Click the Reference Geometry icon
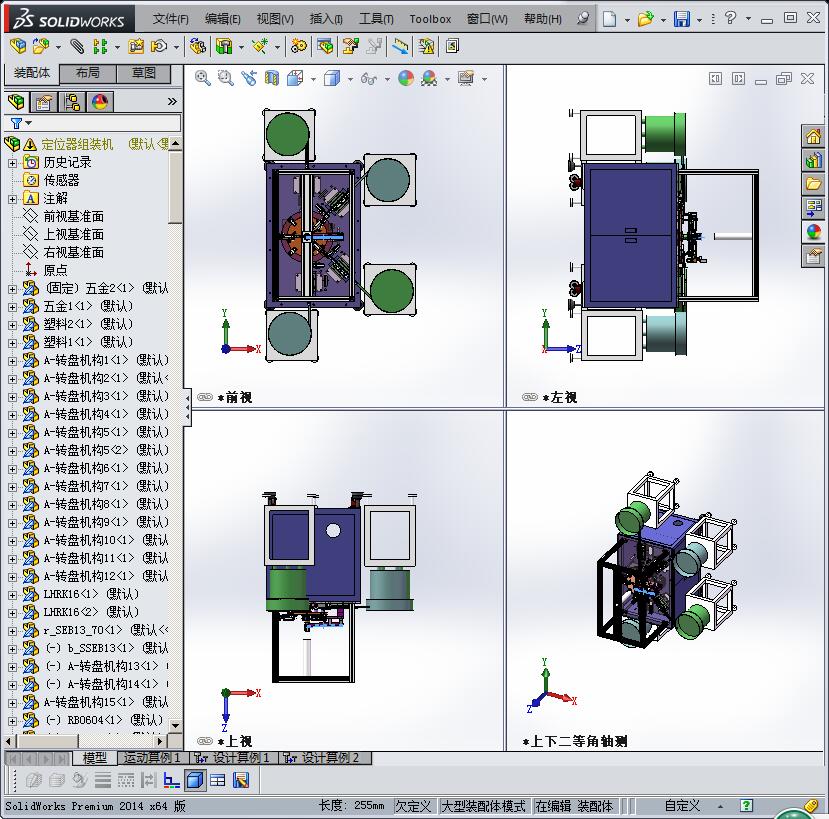 (x=259, y=47)
